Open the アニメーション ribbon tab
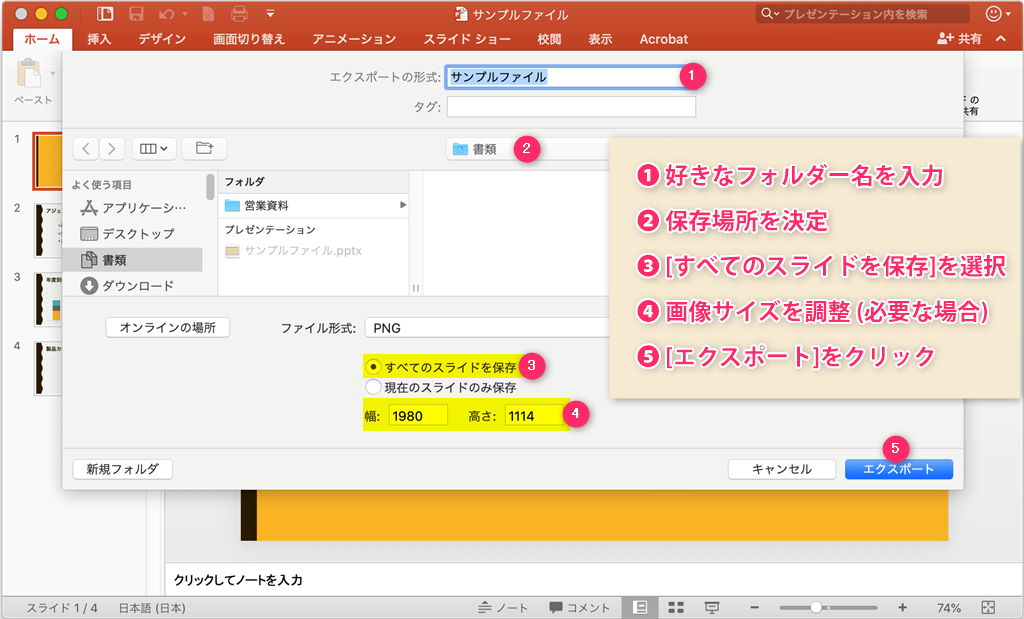The image size is (1024, 619). pos(352,39)
